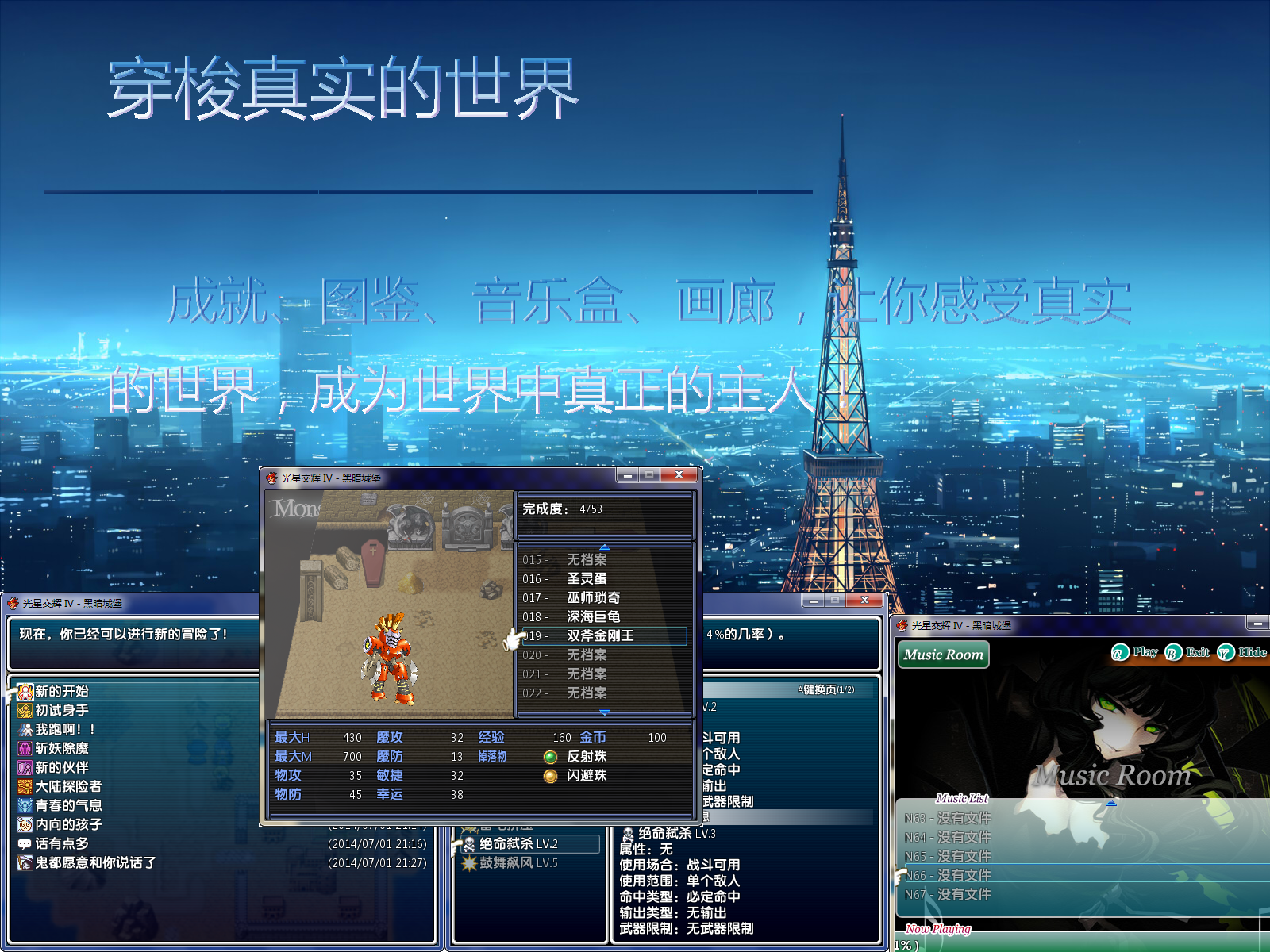Click the app icon in the monster window title bar
This screenshot has width=1270, height=952.
(272, 478)
